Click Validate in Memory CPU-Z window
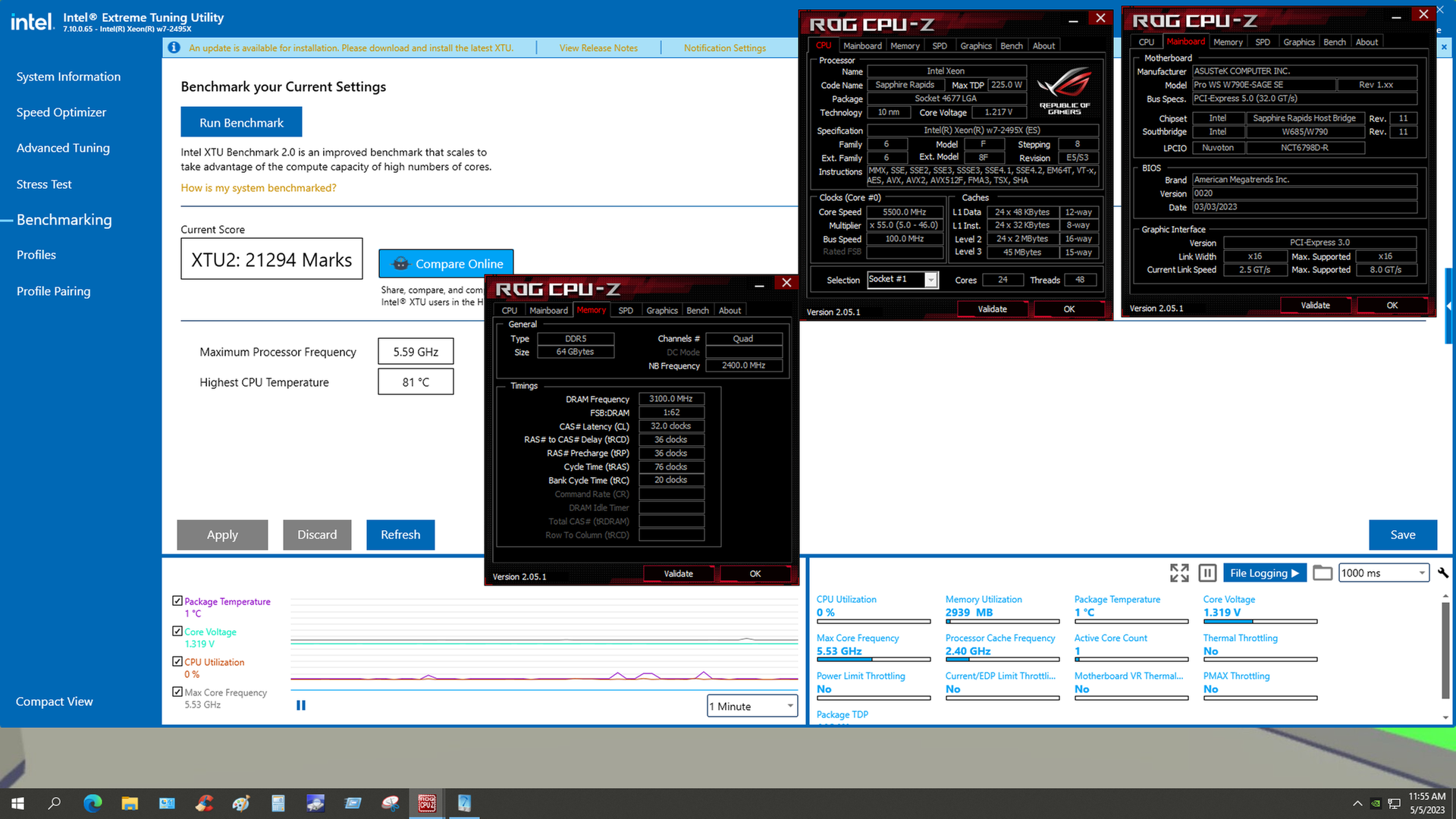1456x819 pixels. [678, 574]
